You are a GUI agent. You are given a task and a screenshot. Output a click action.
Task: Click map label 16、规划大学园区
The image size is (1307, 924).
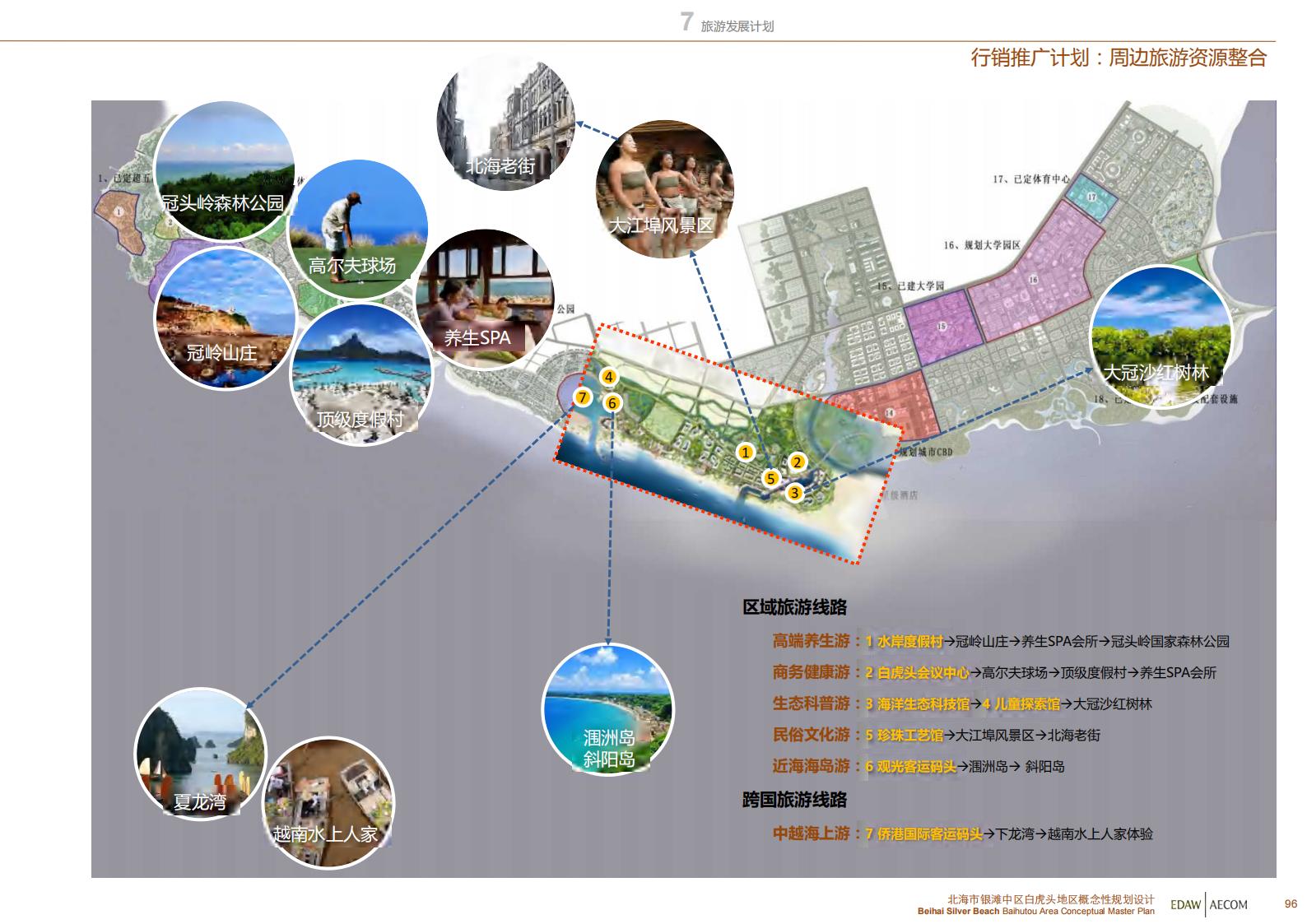(982, 245)
